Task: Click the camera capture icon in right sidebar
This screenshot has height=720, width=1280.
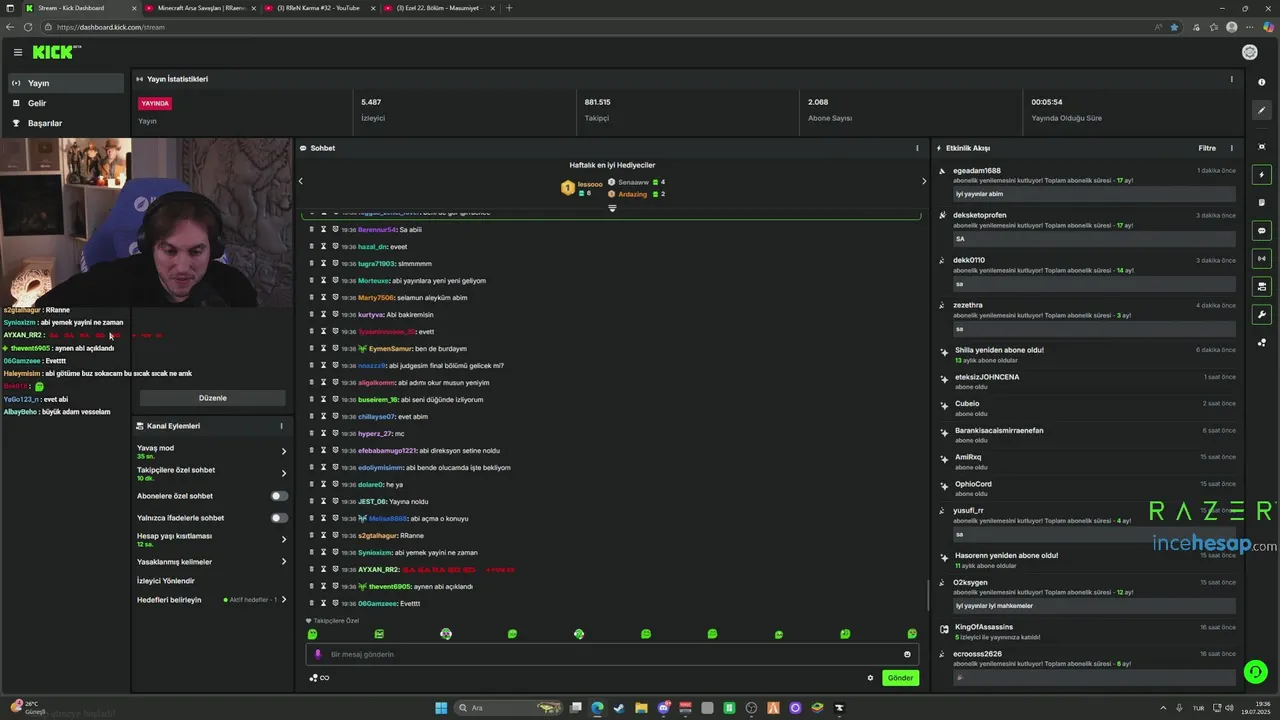Action: 1262,147
